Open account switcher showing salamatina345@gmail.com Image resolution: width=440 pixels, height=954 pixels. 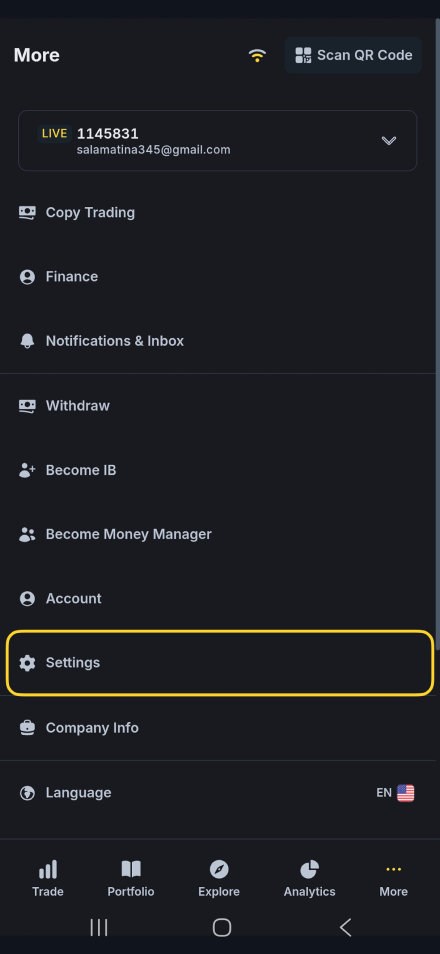218,141
